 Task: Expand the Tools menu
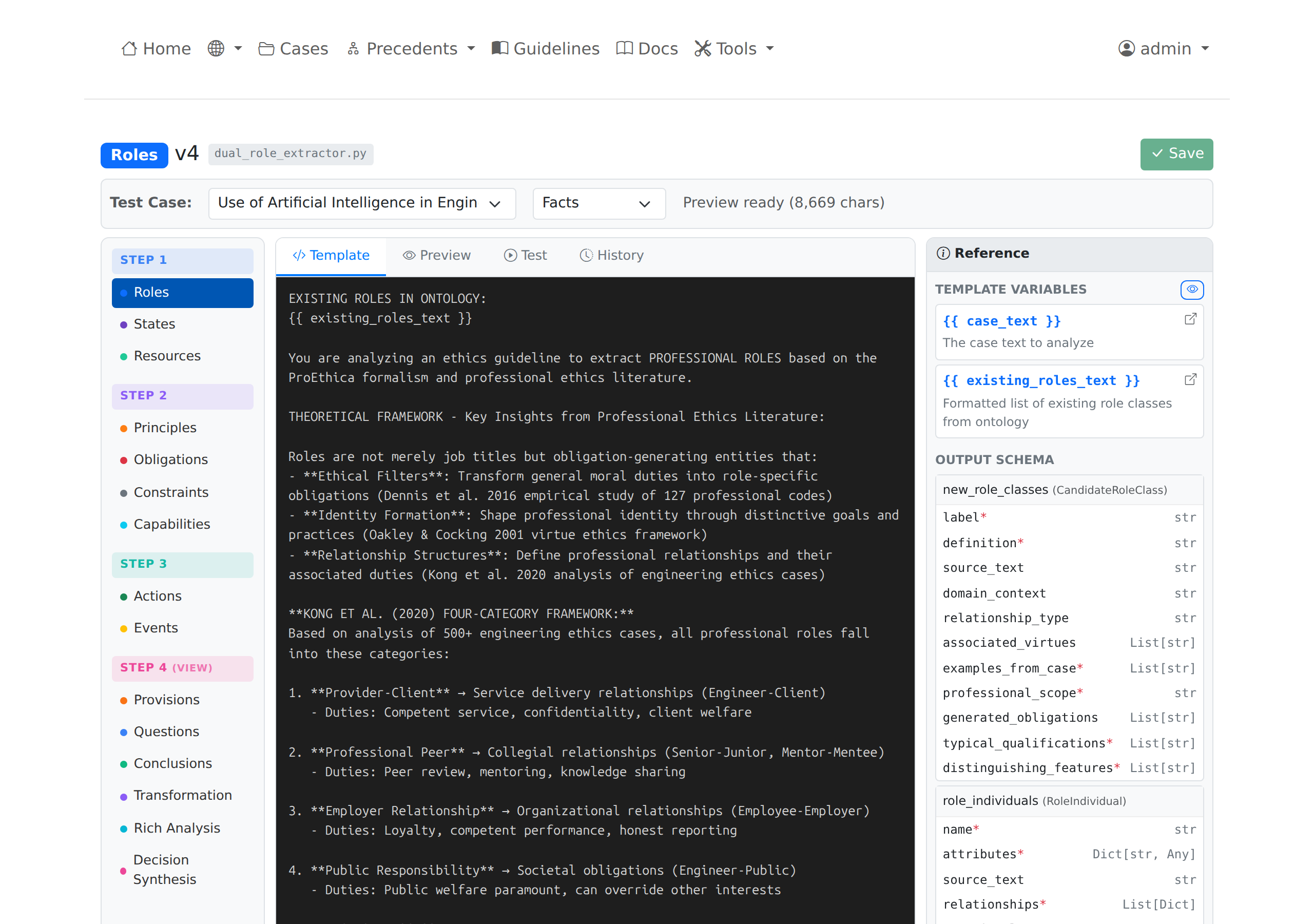(735, 49)
